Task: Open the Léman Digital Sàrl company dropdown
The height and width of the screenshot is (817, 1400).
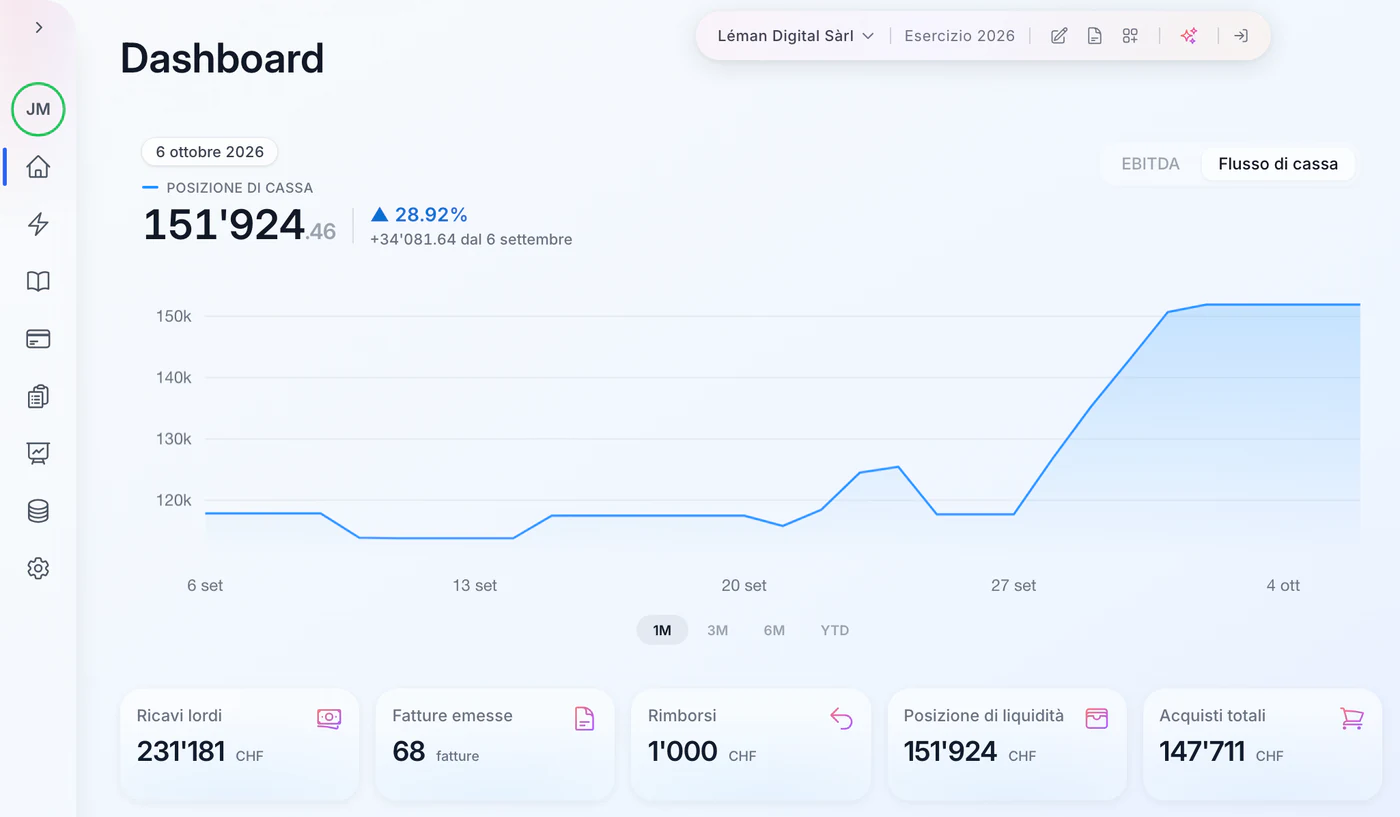Action: [x=796, y=36]
